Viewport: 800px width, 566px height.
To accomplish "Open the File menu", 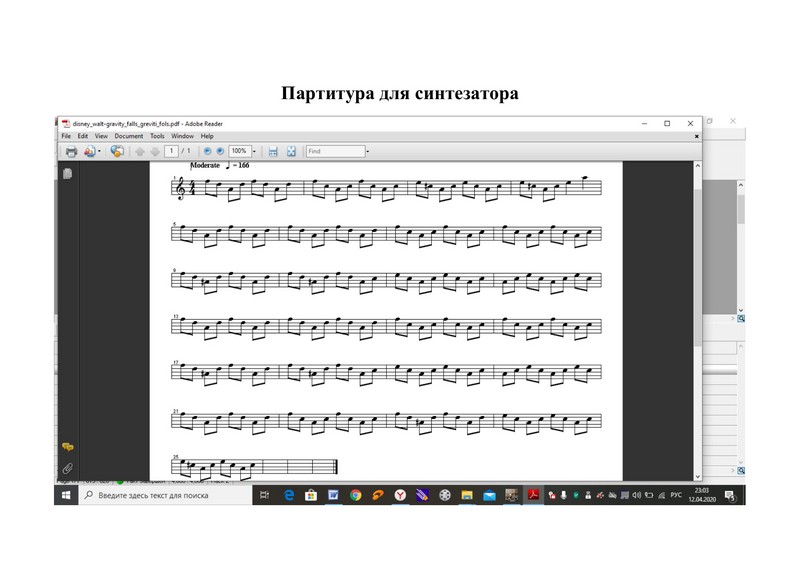I will pos(66,136).
